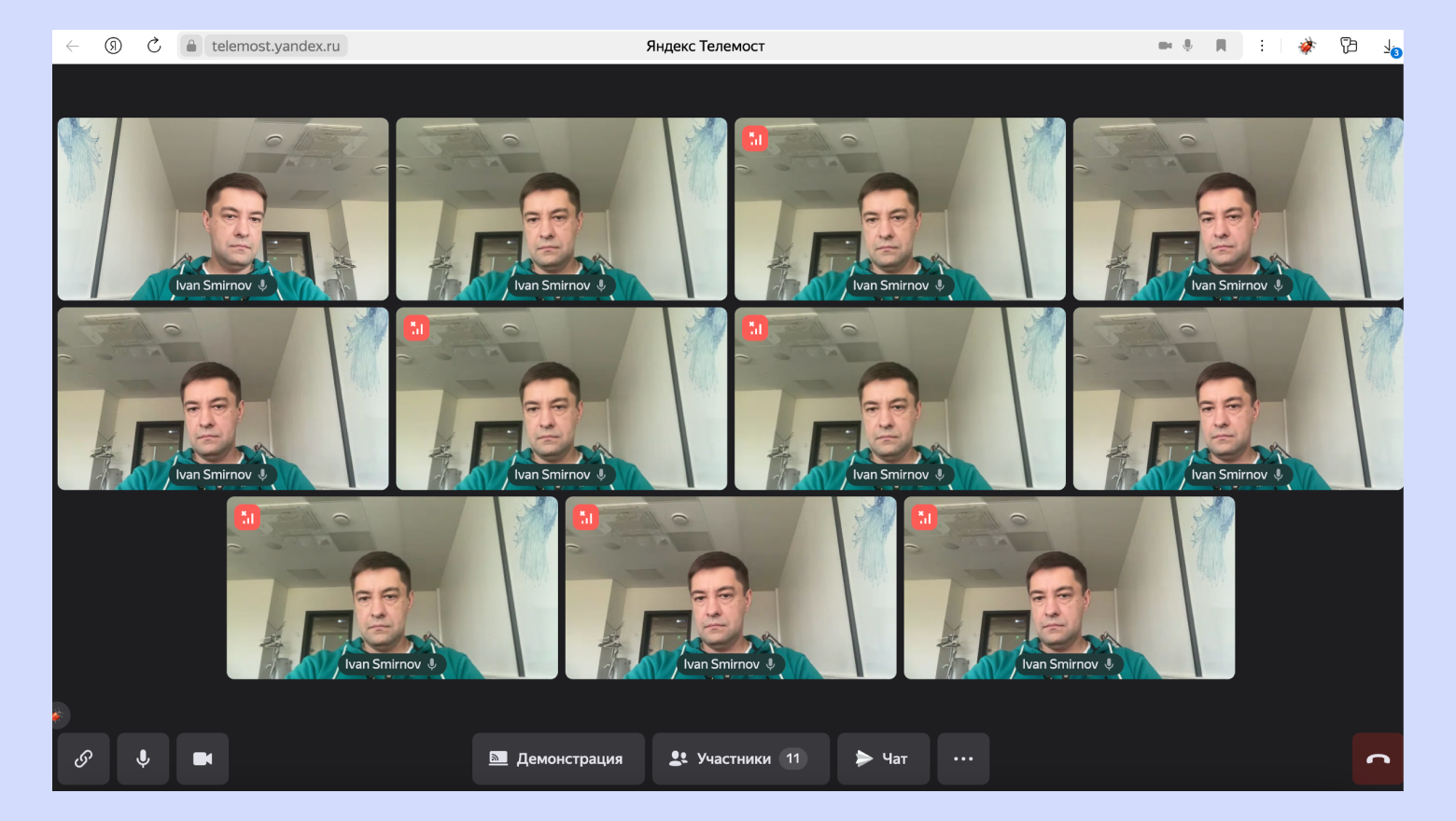Click mic icon on third top-row tile label

point(940,285)
